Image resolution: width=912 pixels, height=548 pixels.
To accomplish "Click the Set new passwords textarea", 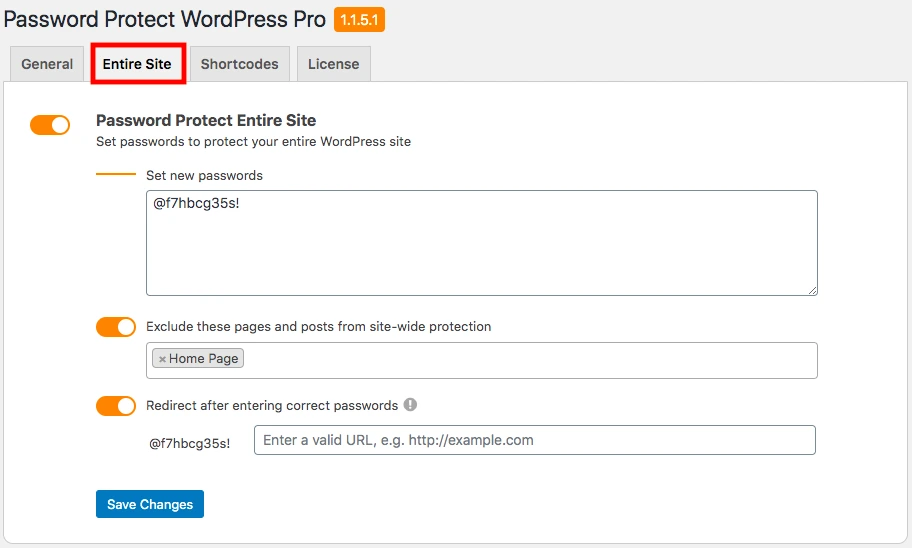I will click(482, 243).
